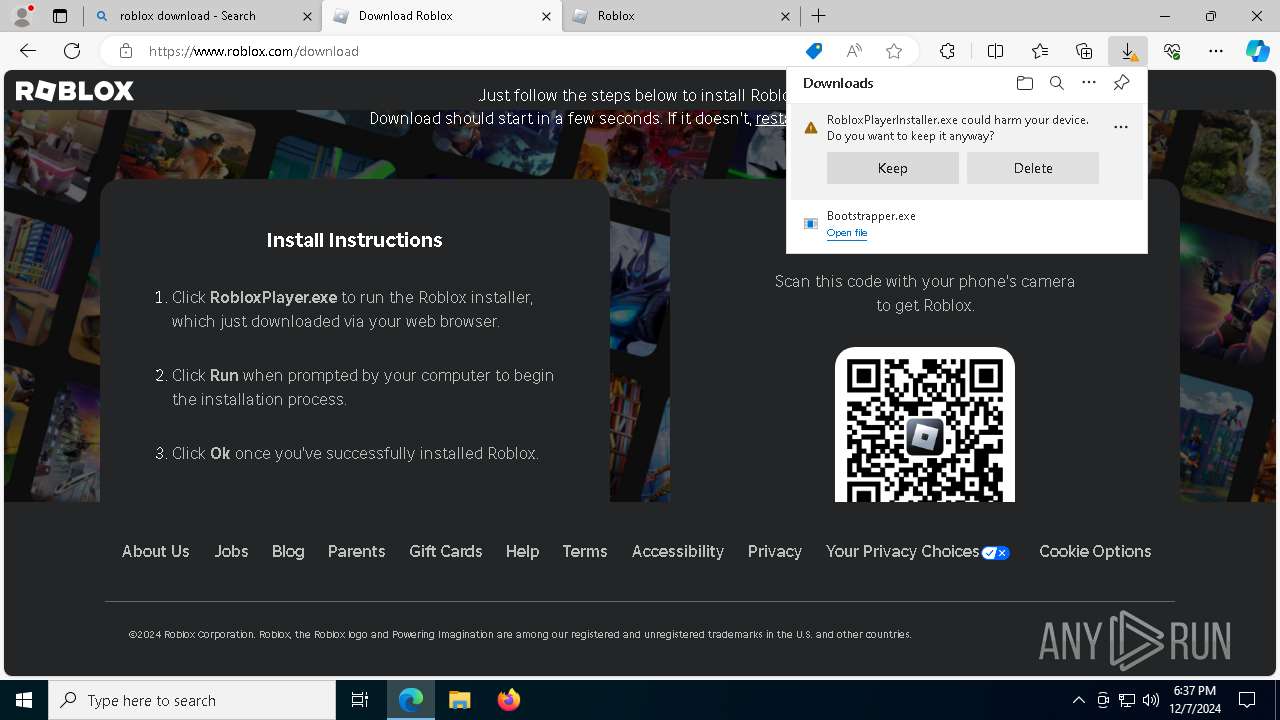
Task: Click Open file under Bootstrapper.exe
Action: click(847, 233)
